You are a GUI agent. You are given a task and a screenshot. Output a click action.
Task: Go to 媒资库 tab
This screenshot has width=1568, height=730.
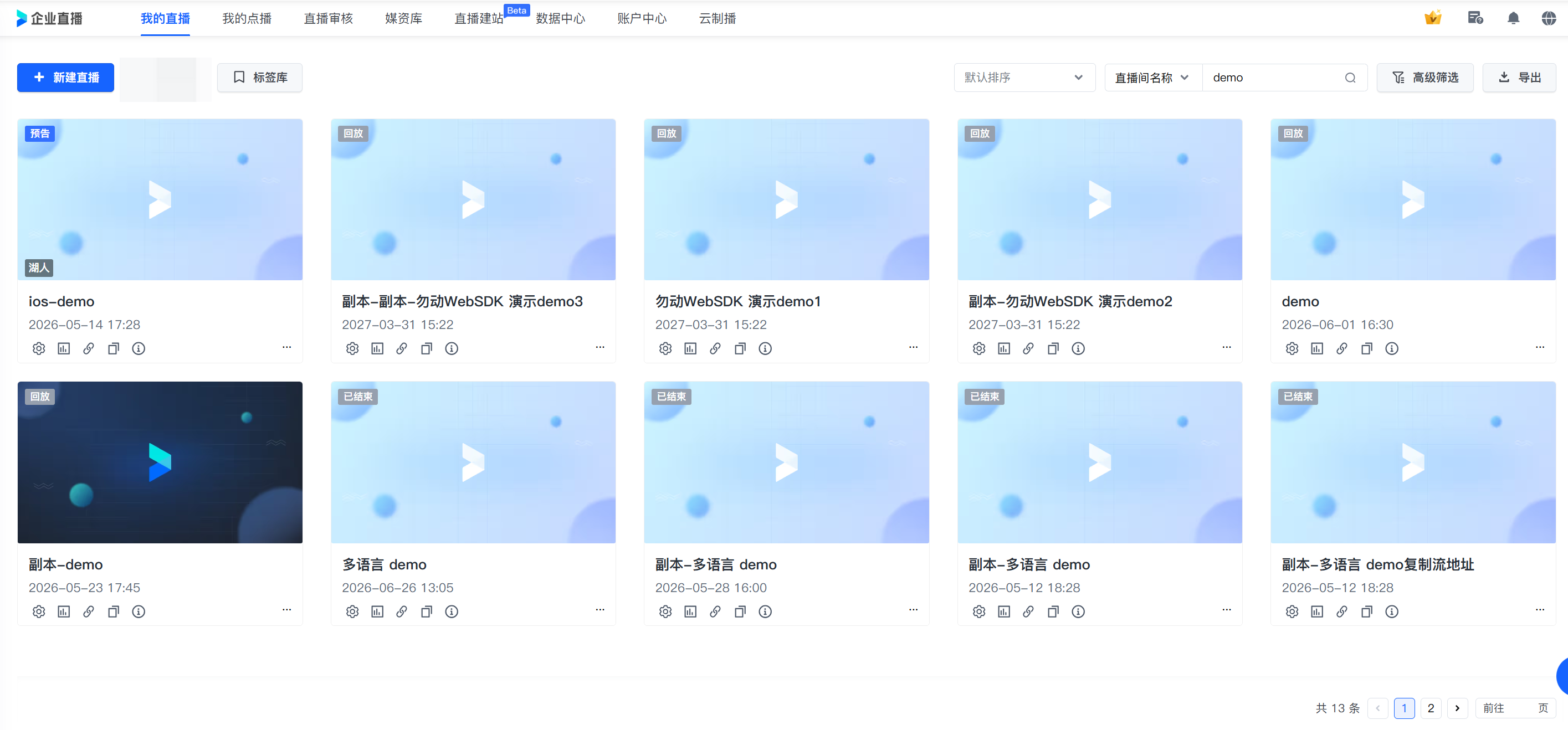403,18
